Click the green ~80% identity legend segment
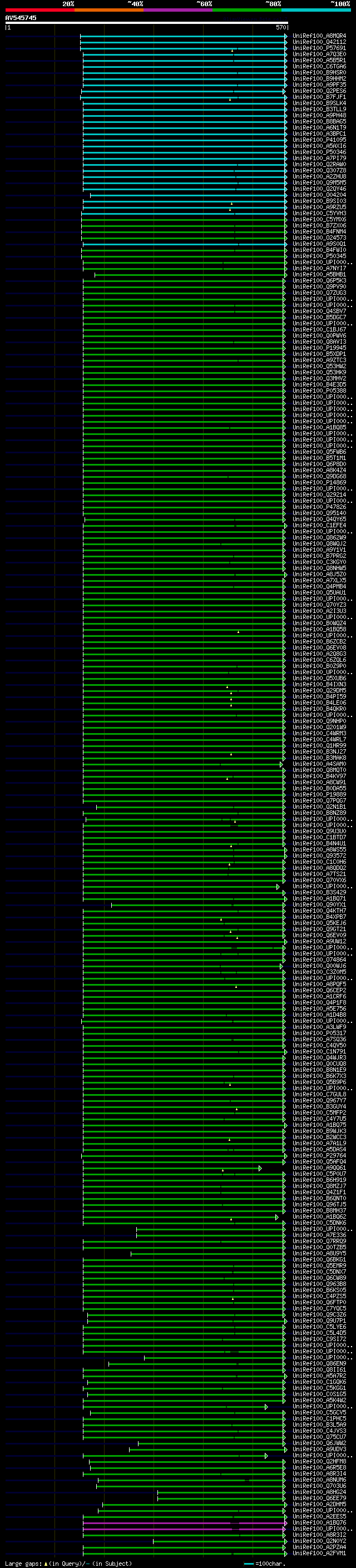The width and height of the screenshot is (356, 1568). tap(246, 10)
